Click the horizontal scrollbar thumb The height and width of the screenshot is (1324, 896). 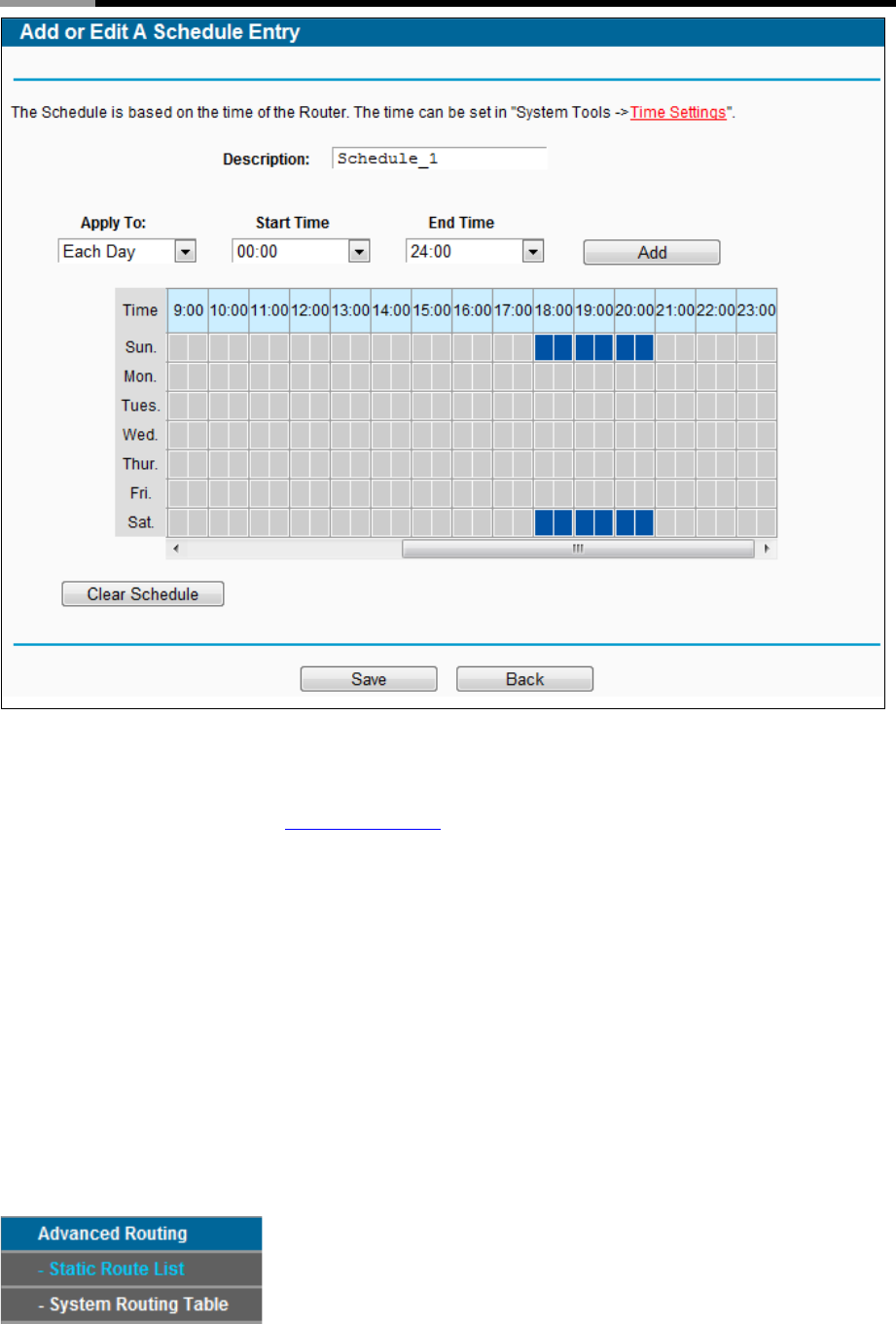point(579,549)
